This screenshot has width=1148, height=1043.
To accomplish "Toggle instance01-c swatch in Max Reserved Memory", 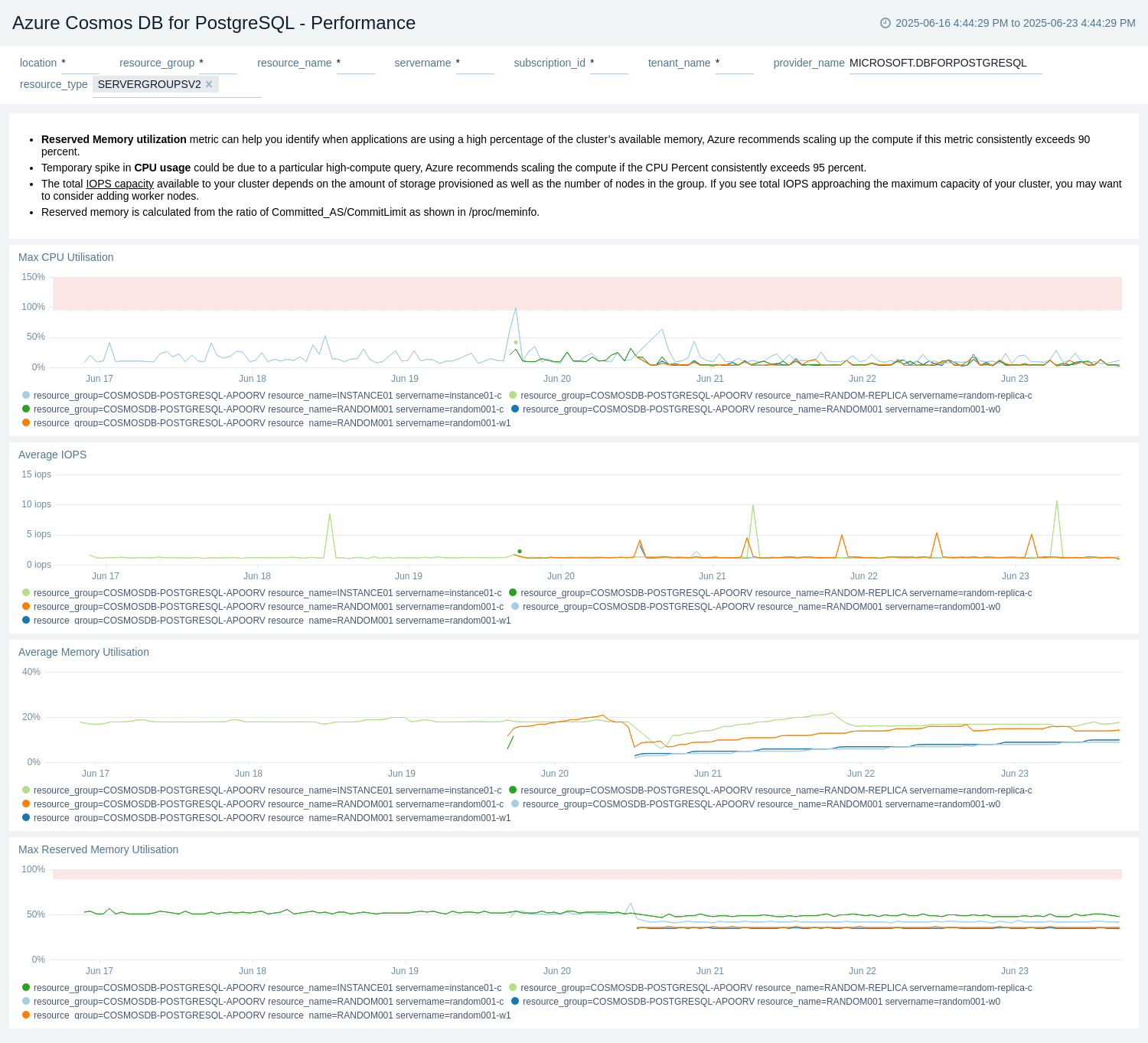I will pos(26,988).
